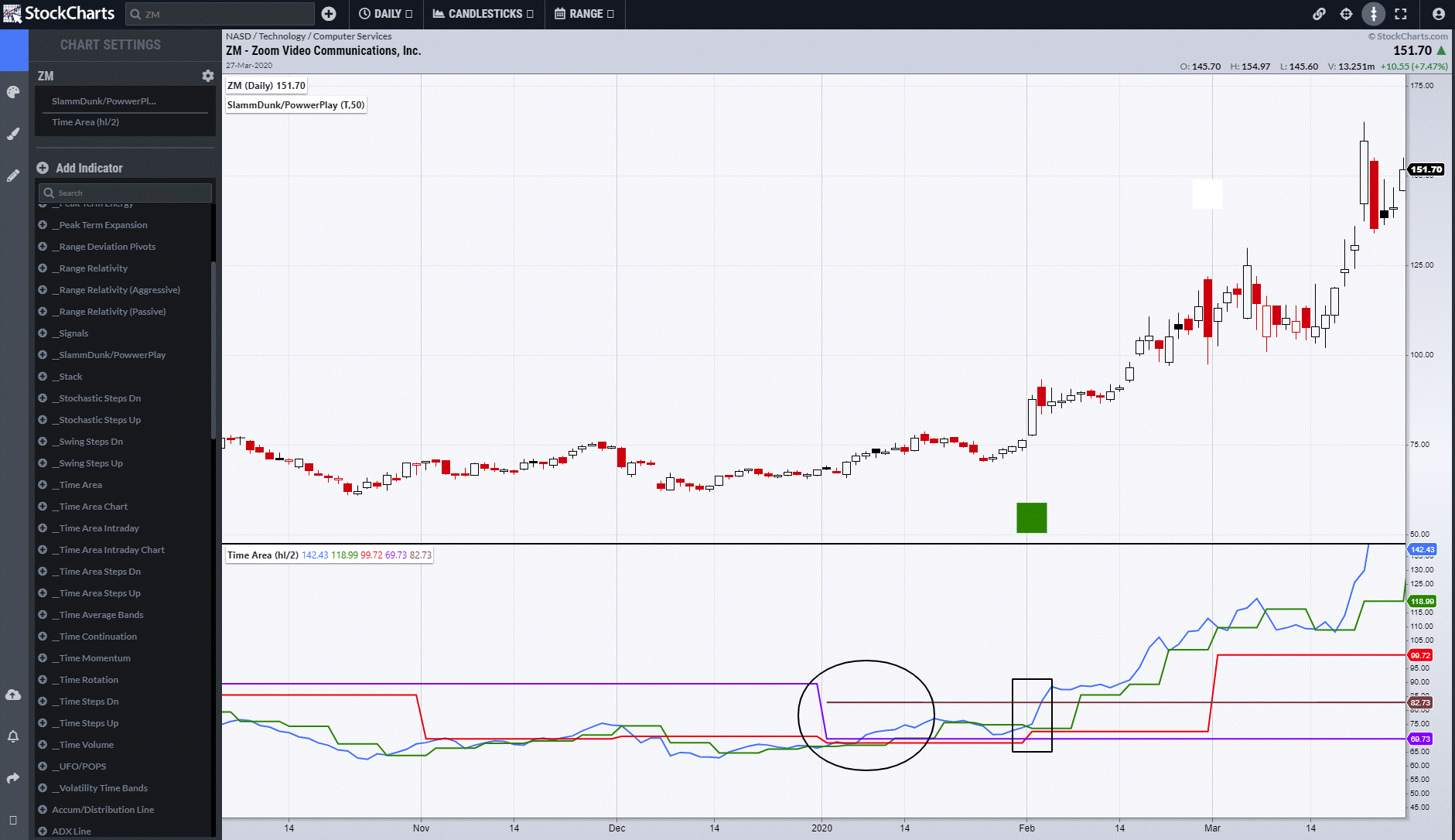Click the palette icon in left sidebar
The width and height of the screenshot is (1455, 840).
tap(13, 93)
